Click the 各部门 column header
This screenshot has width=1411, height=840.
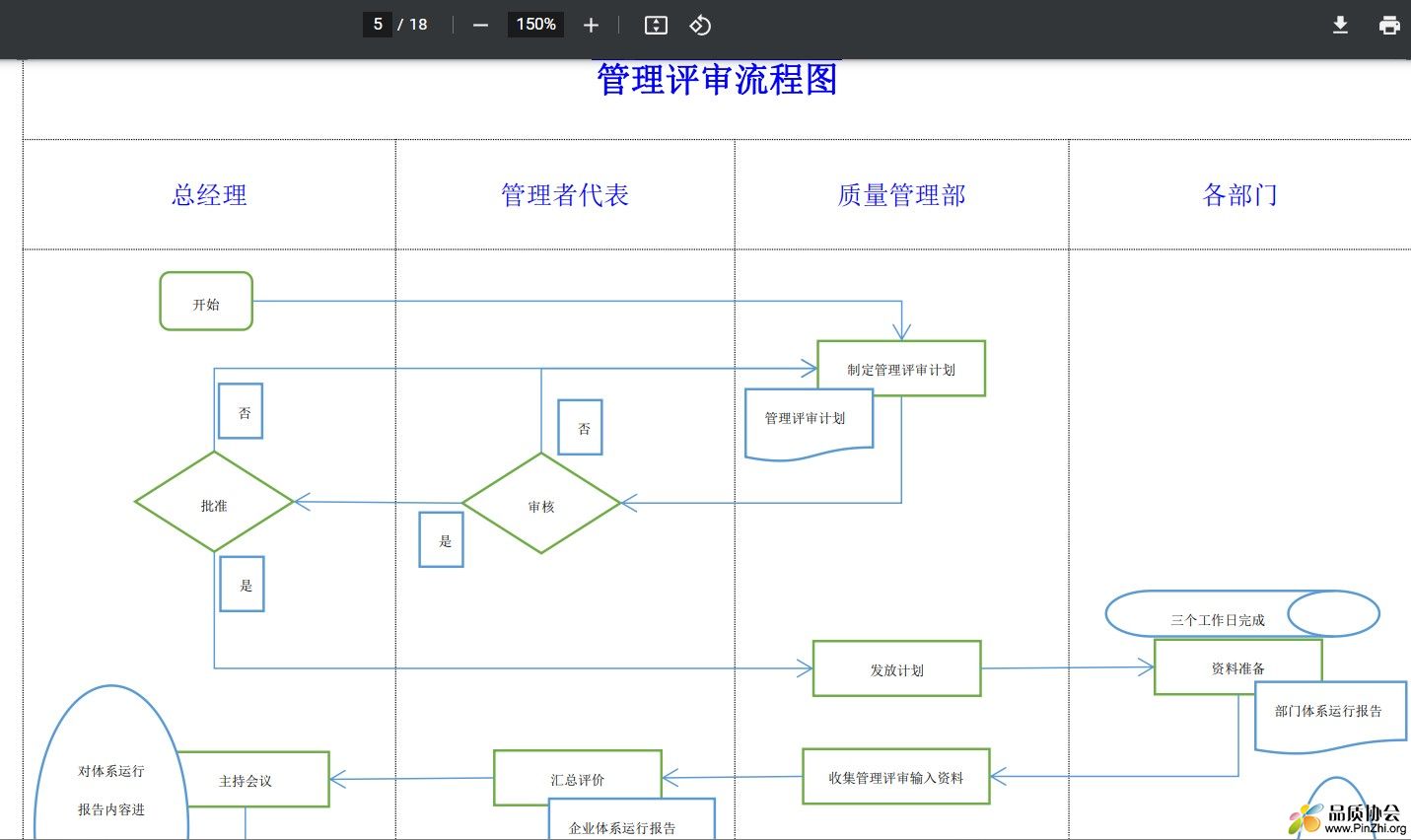click(x=1240, y=195)
